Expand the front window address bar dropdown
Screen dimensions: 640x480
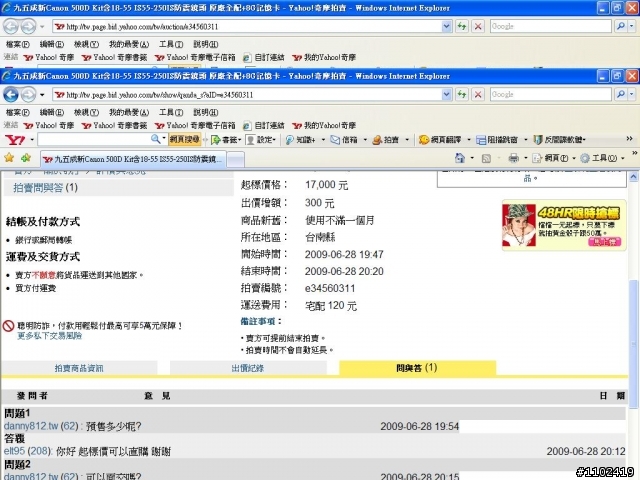[x=447, y=95]
